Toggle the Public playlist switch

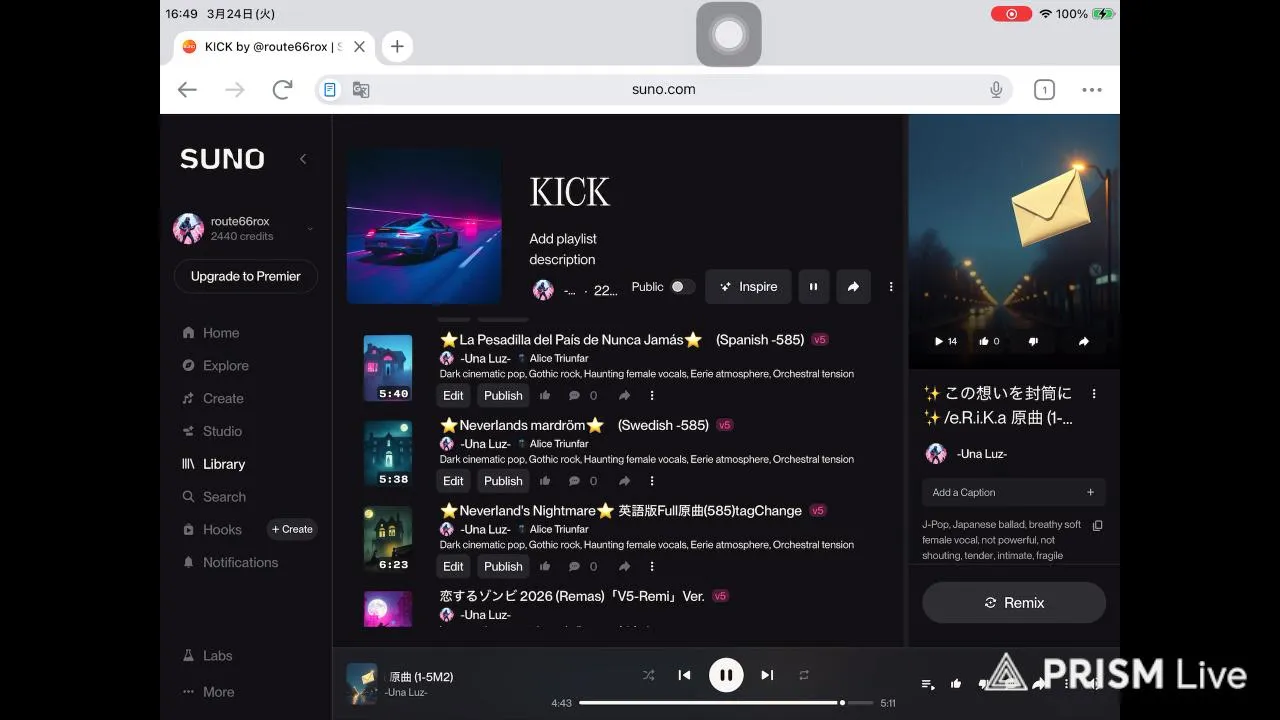(682, 287)
